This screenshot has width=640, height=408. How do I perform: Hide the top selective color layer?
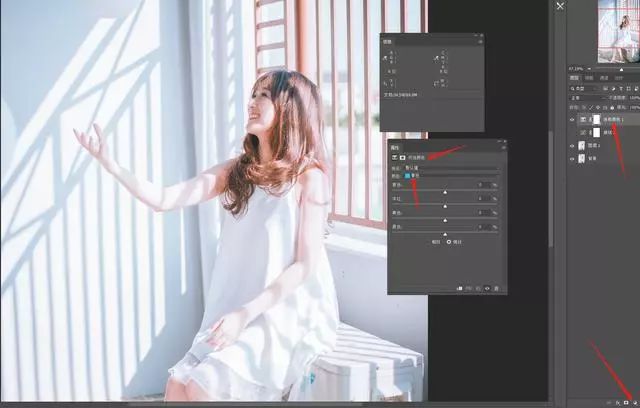coord(572,120)
